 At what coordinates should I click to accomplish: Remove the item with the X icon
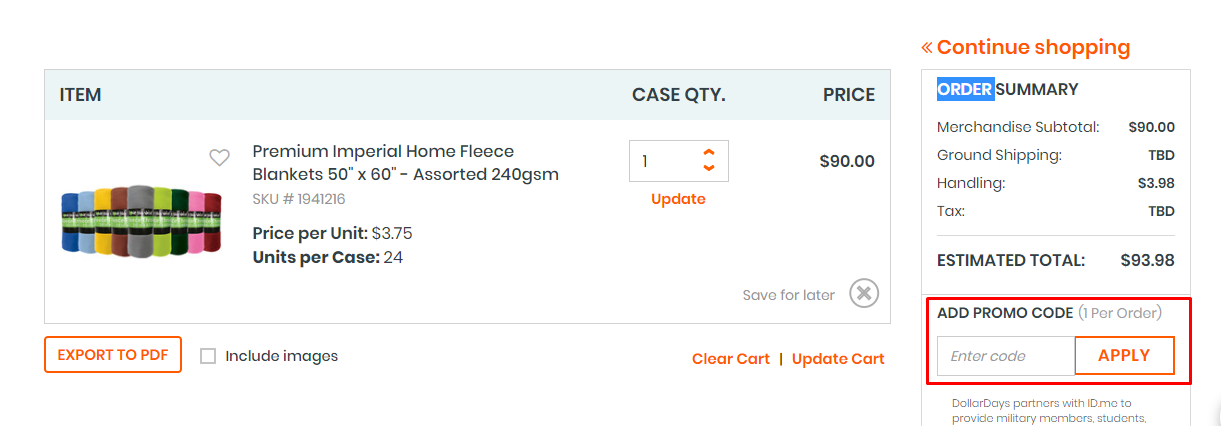(x=864, y=293)
